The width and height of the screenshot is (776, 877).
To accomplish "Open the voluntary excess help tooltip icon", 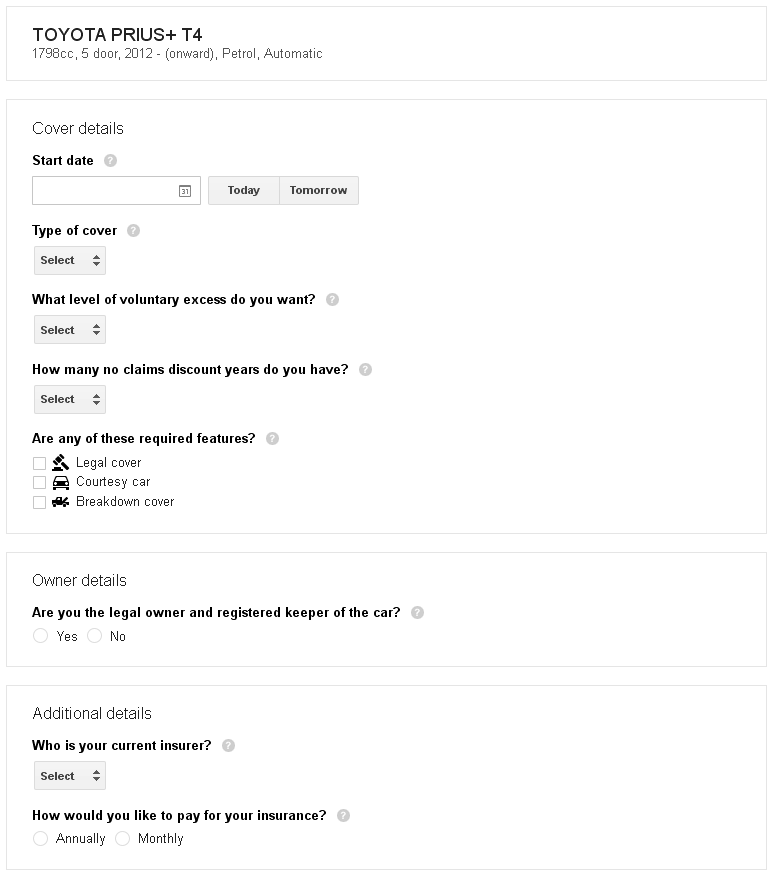I will tap(332, 300).
